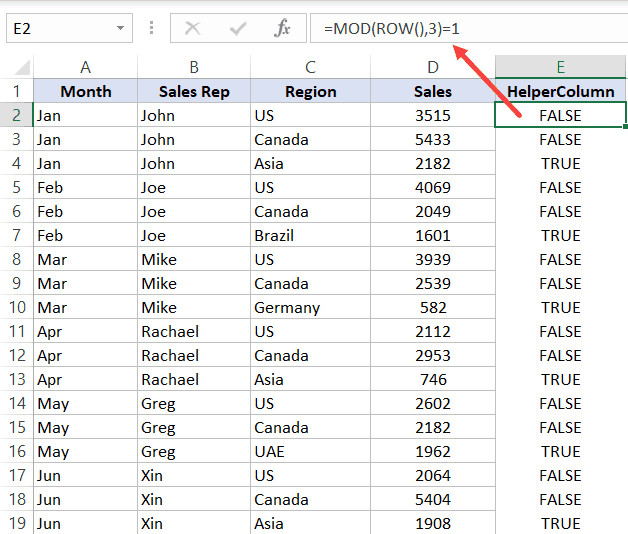Expand the Name Box dropdown arrow
Viewport: 628px width, 534px height.
(x=121, y=29)
